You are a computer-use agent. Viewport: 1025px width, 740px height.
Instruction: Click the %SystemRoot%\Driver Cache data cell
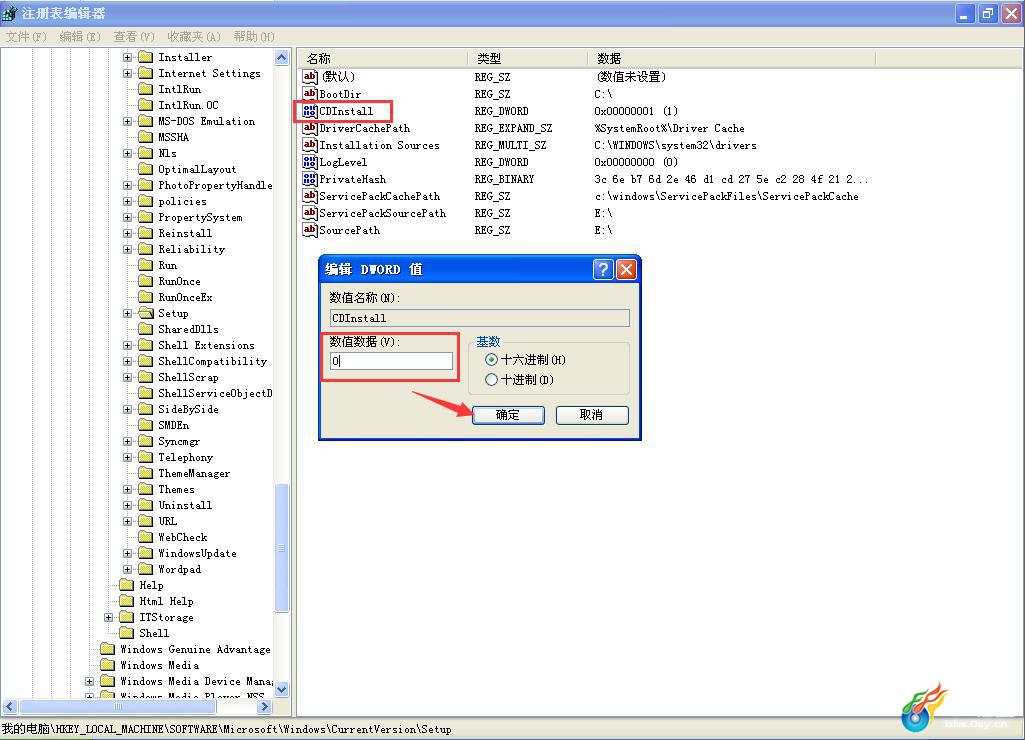pyautogui.click(x=669, y=128)
